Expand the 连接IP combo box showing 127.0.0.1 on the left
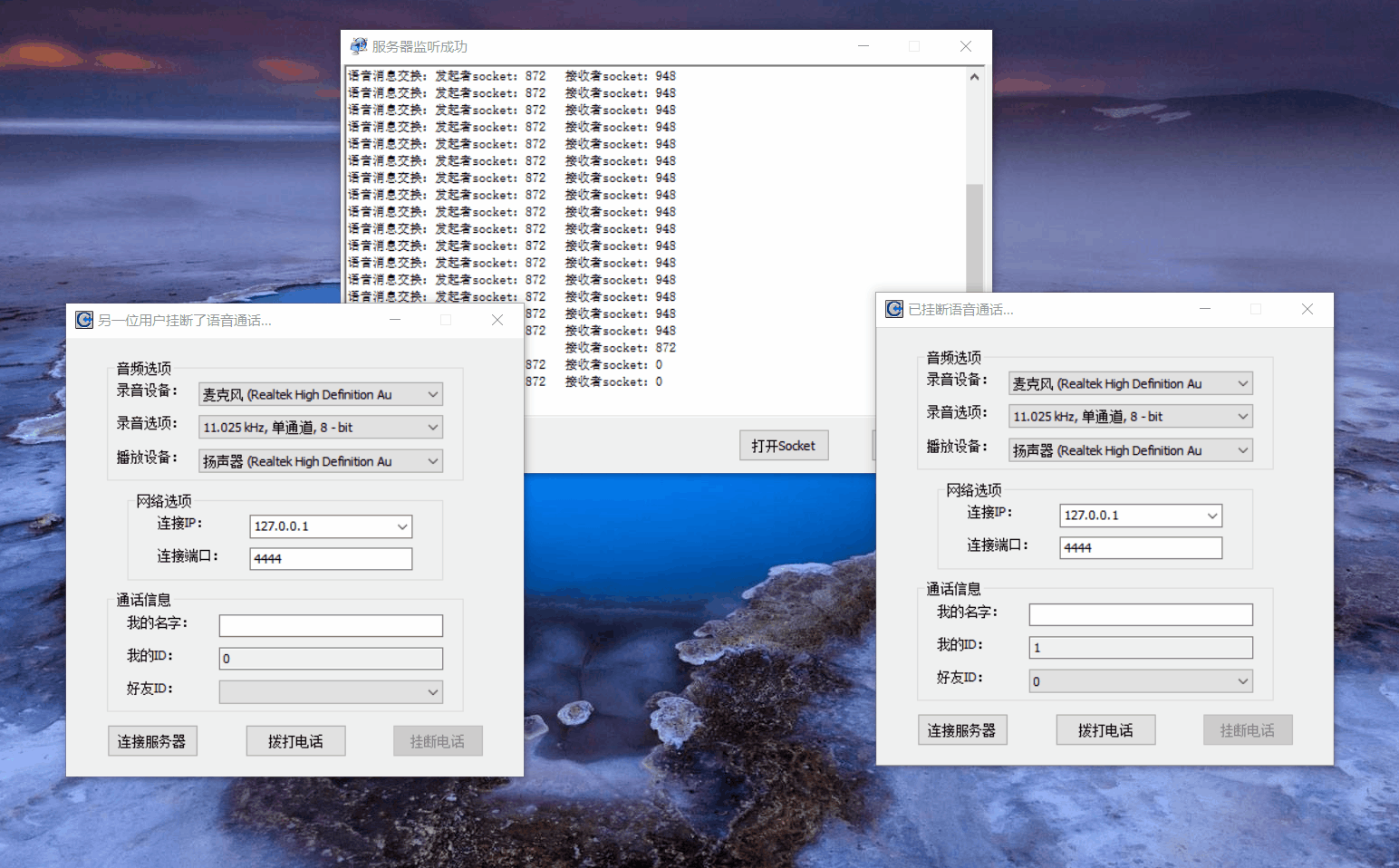The image size is (1399, 868). pyautogui.click(x=401, y=526)
